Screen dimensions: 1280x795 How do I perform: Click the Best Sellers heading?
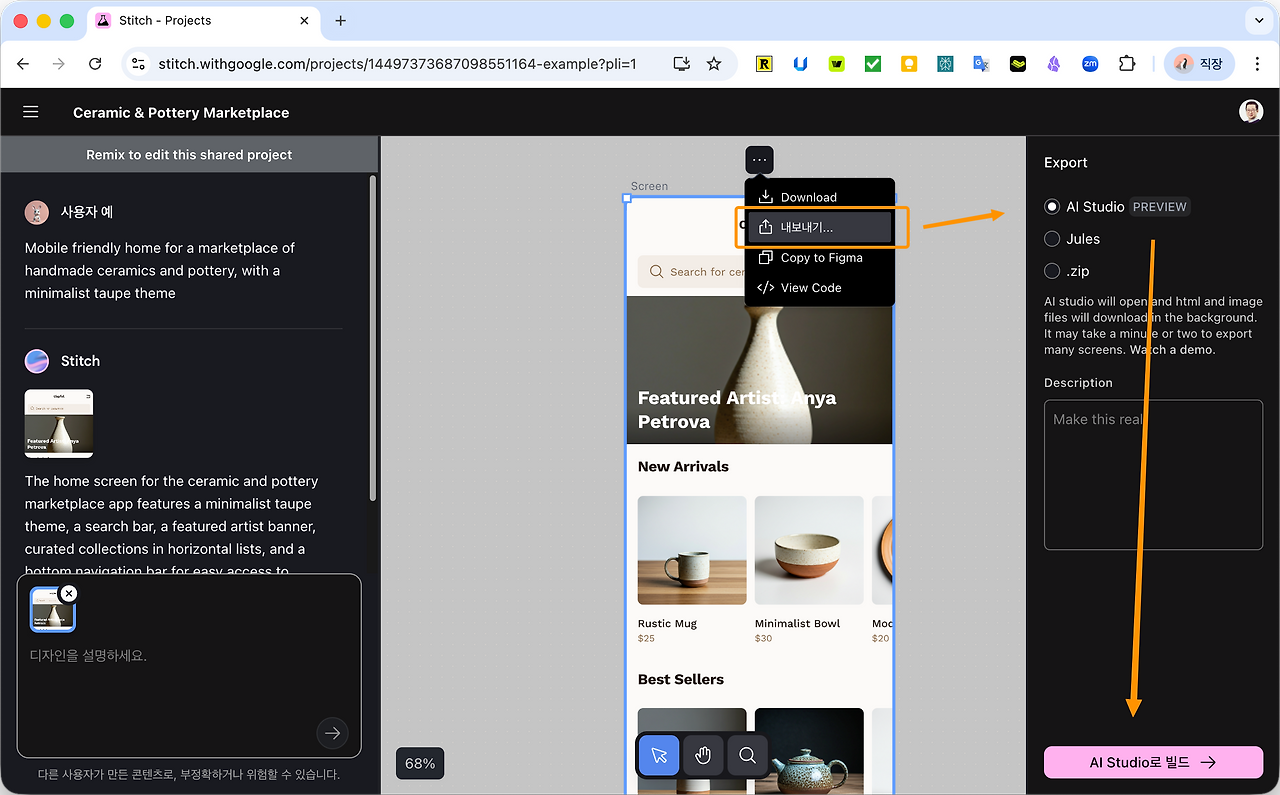point(681,679)
